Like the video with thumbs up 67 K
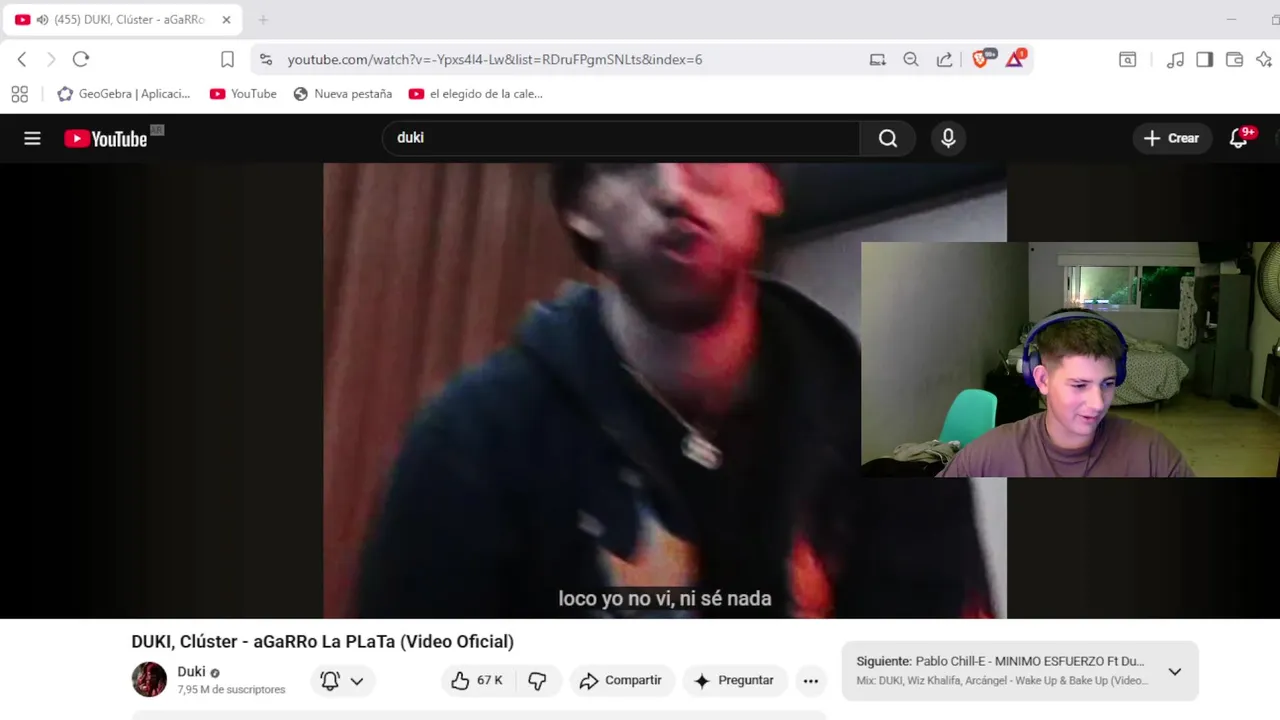This screenshot has height=720, width=1280. [476, 681]
